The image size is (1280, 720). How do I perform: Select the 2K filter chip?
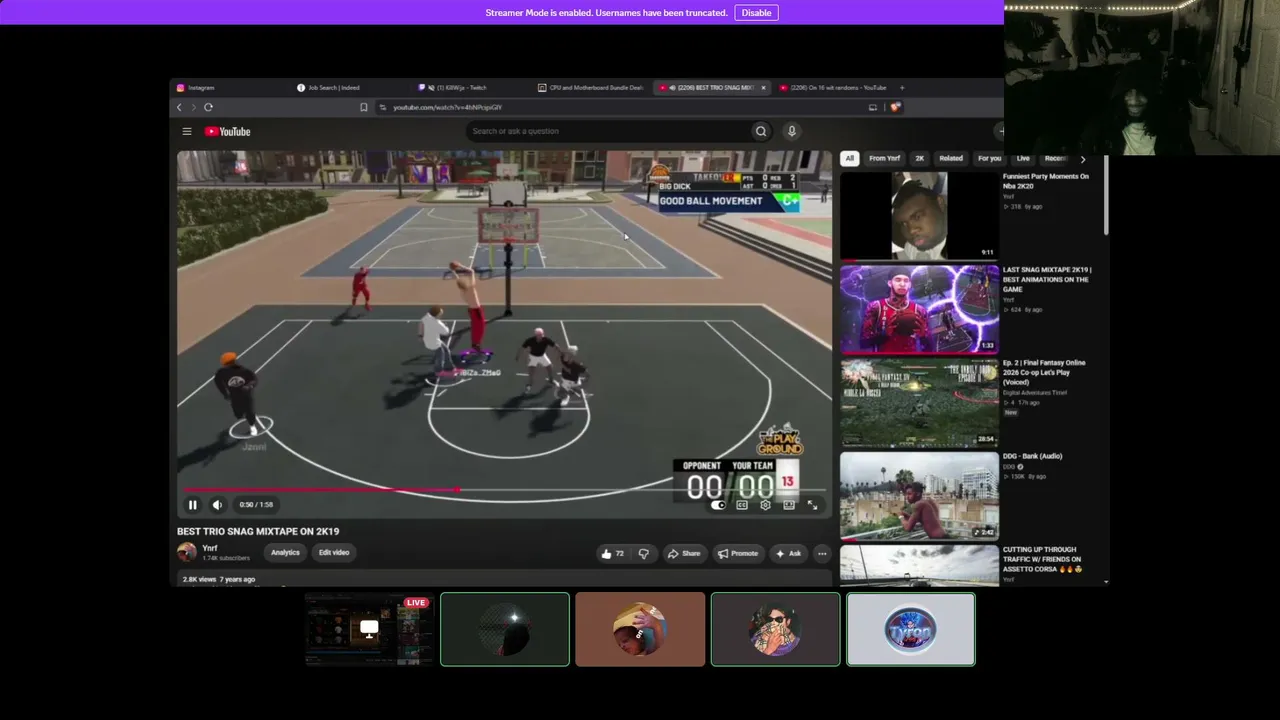tap(920, 158)
